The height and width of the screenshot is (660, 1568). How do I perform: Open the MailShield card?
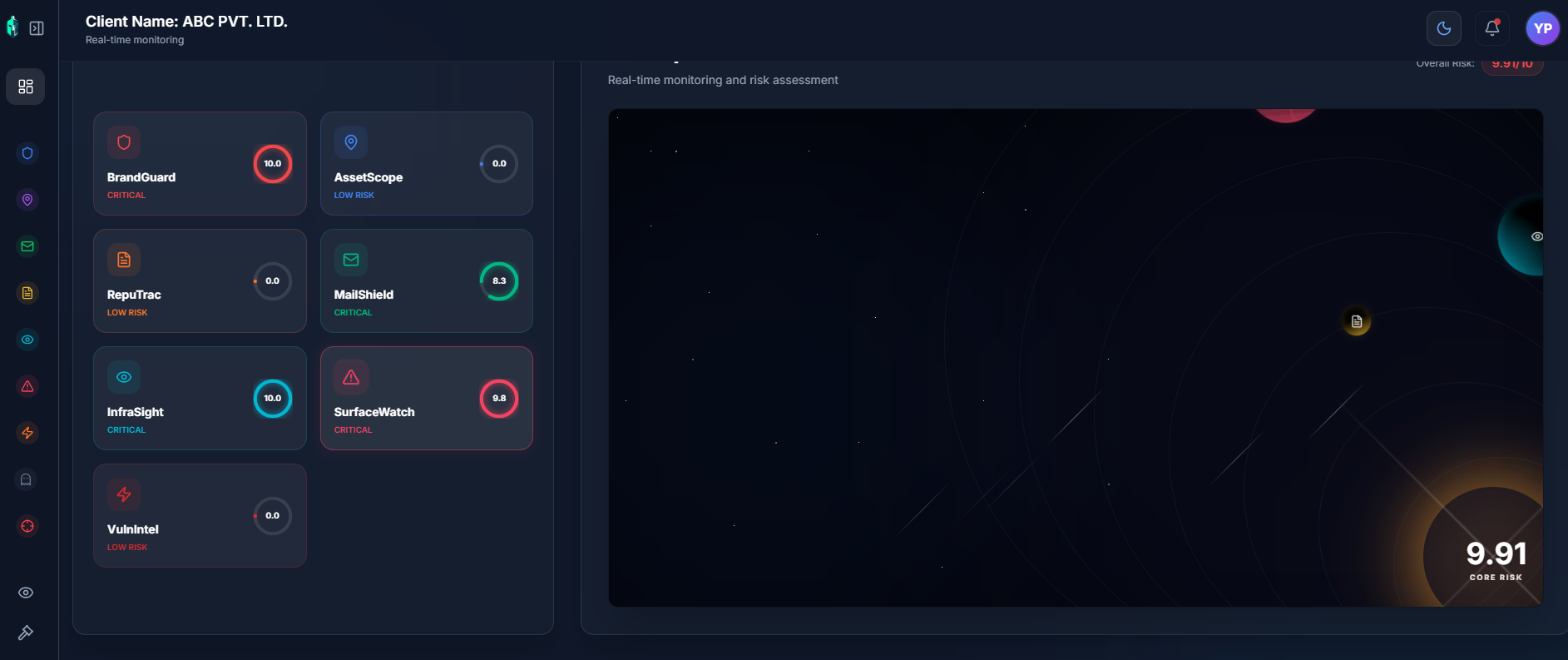pos(427,280)
